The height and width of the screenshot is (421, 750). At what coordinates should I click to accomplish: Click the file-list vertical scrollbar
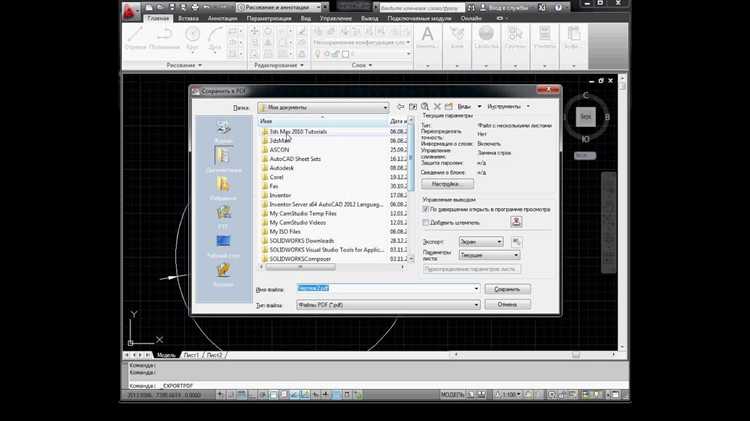411,189
